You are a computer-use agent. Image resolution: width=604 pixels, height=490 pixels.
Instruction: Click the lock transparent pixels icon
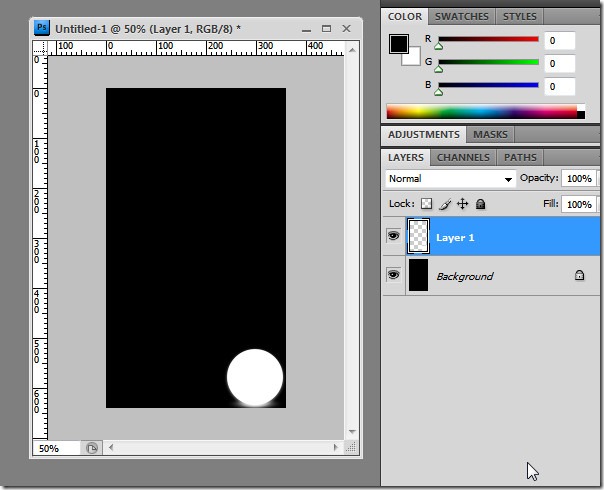click(427, 204)
